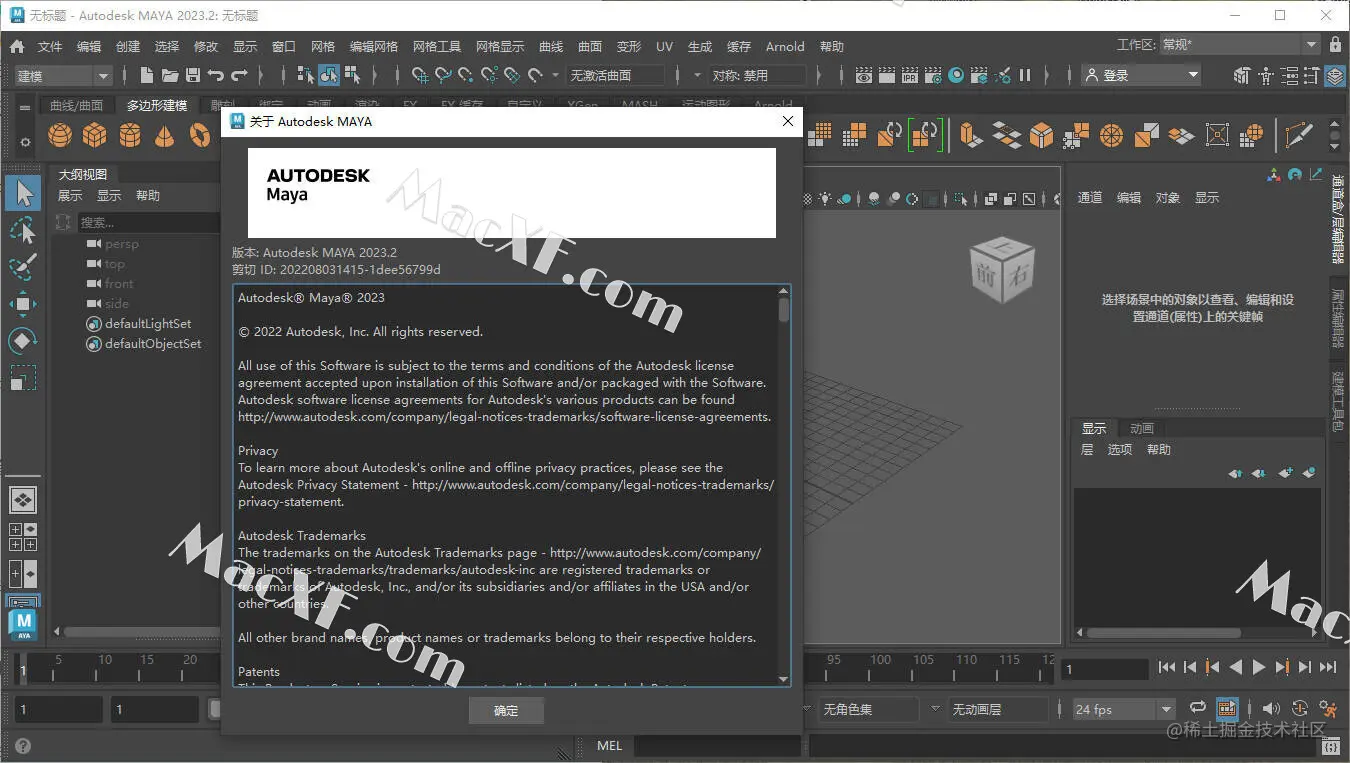Click the 选项 menu in the layer editor
The width and height of the screenshot is (1350, 763).
1119,449
